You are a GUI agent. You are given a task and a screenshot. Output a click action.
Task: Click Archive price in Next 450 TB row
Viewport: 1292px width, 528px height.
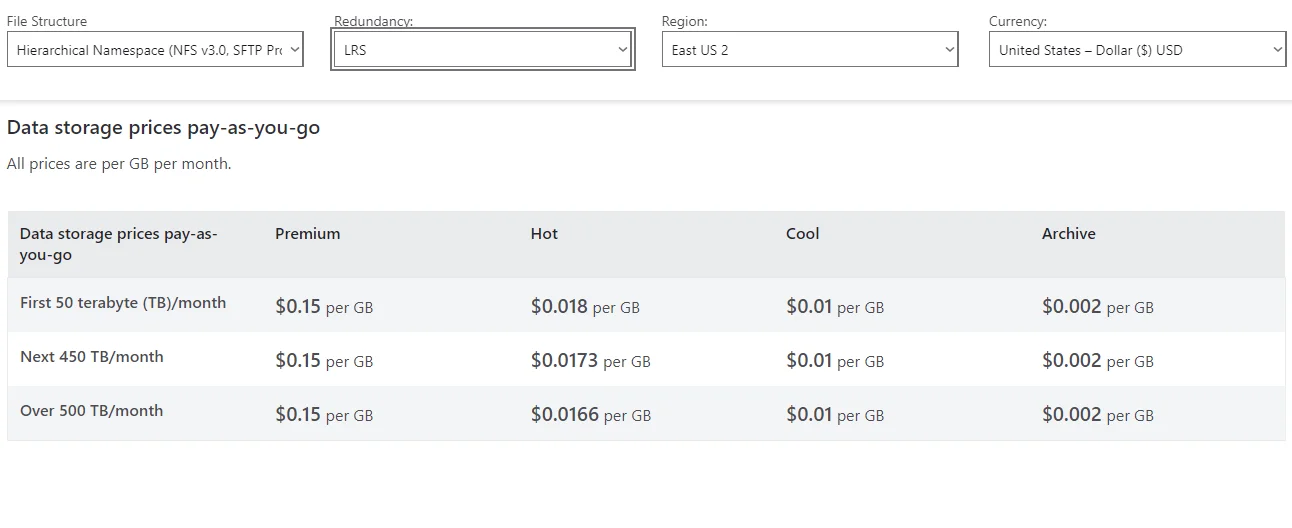1098,361
